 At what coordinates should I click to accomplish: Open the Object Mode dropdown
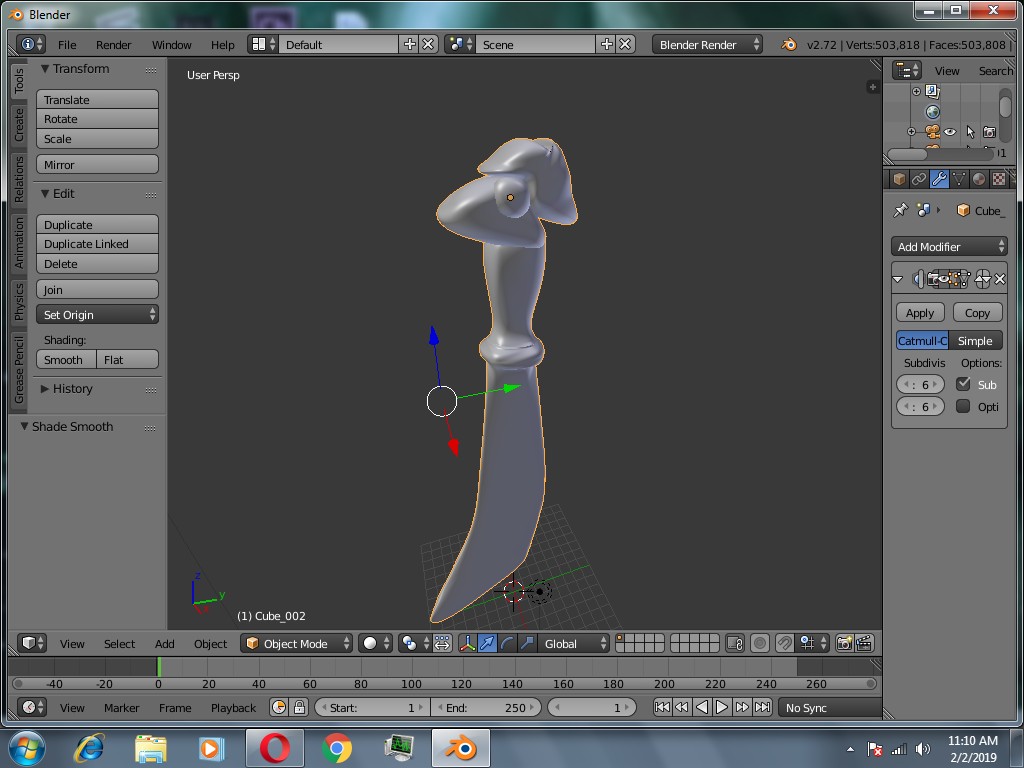(296, 643)
